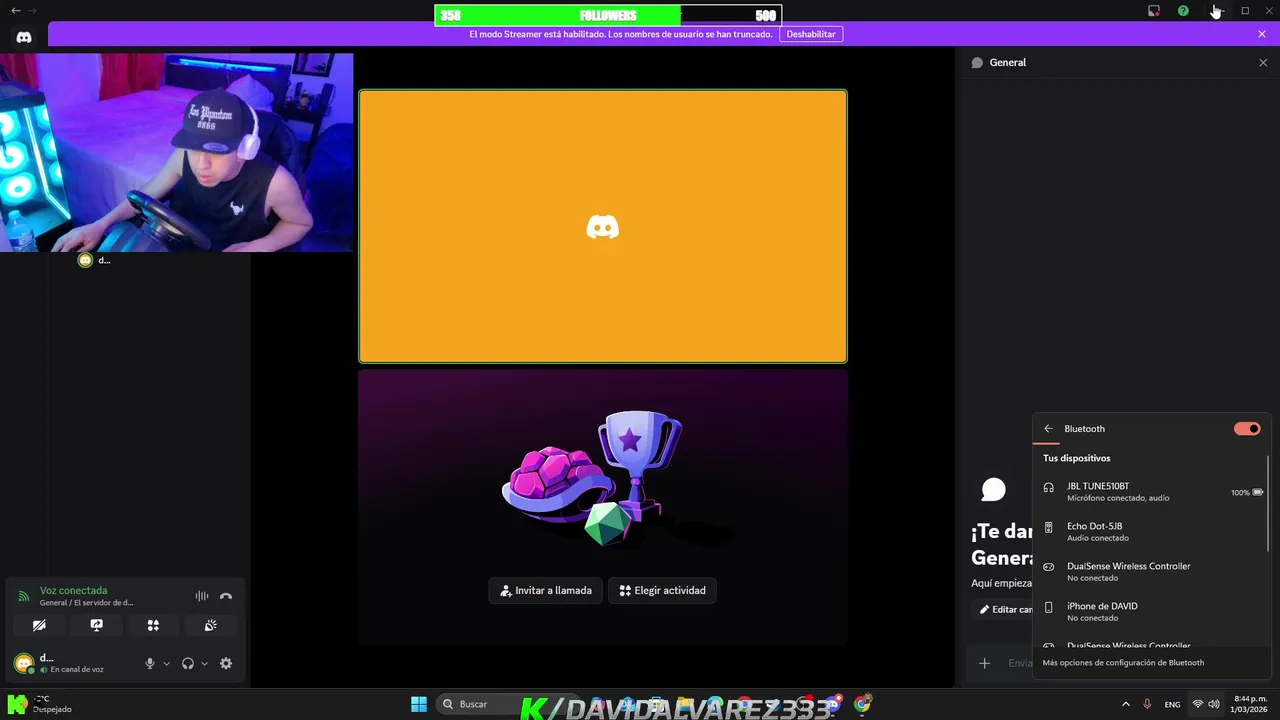Dismiss the purple Streamer mode banner
1280x720 pixels.
click(x=1262, y=34)
